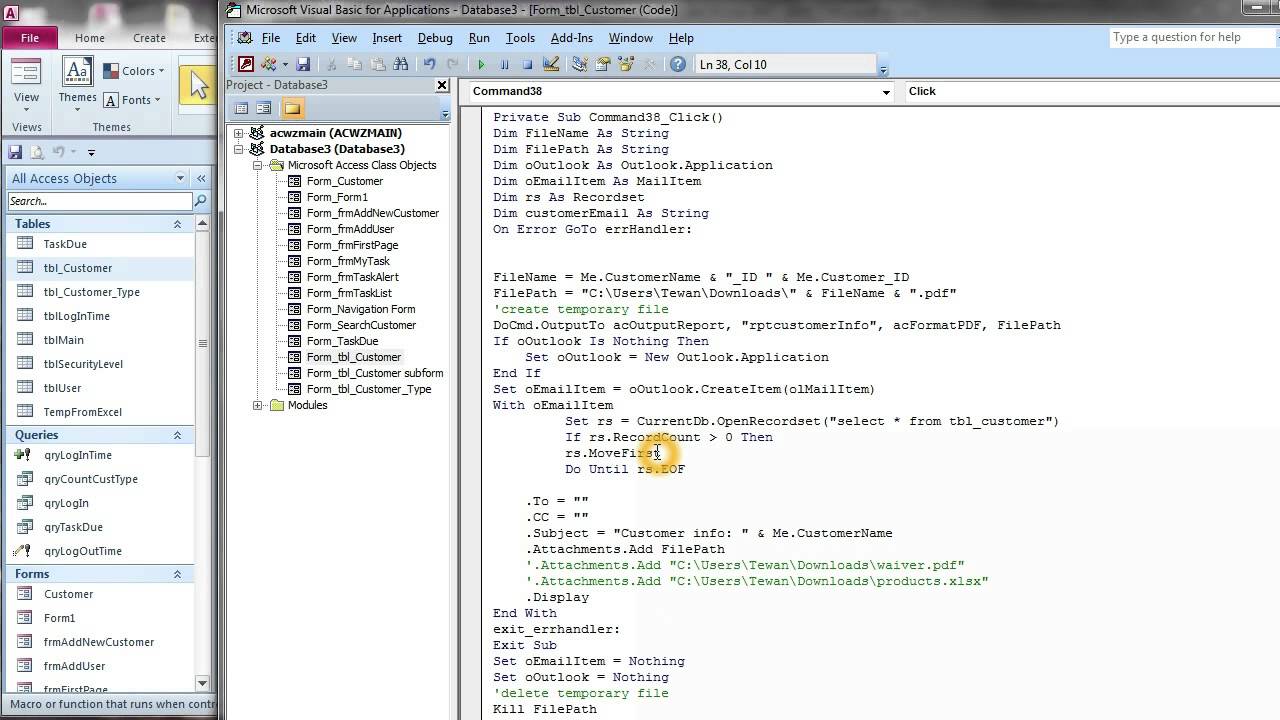Image resolution: width=1280 pixels, height=720 pixels.
Task: Open the Insert menu
Action: 387,38
